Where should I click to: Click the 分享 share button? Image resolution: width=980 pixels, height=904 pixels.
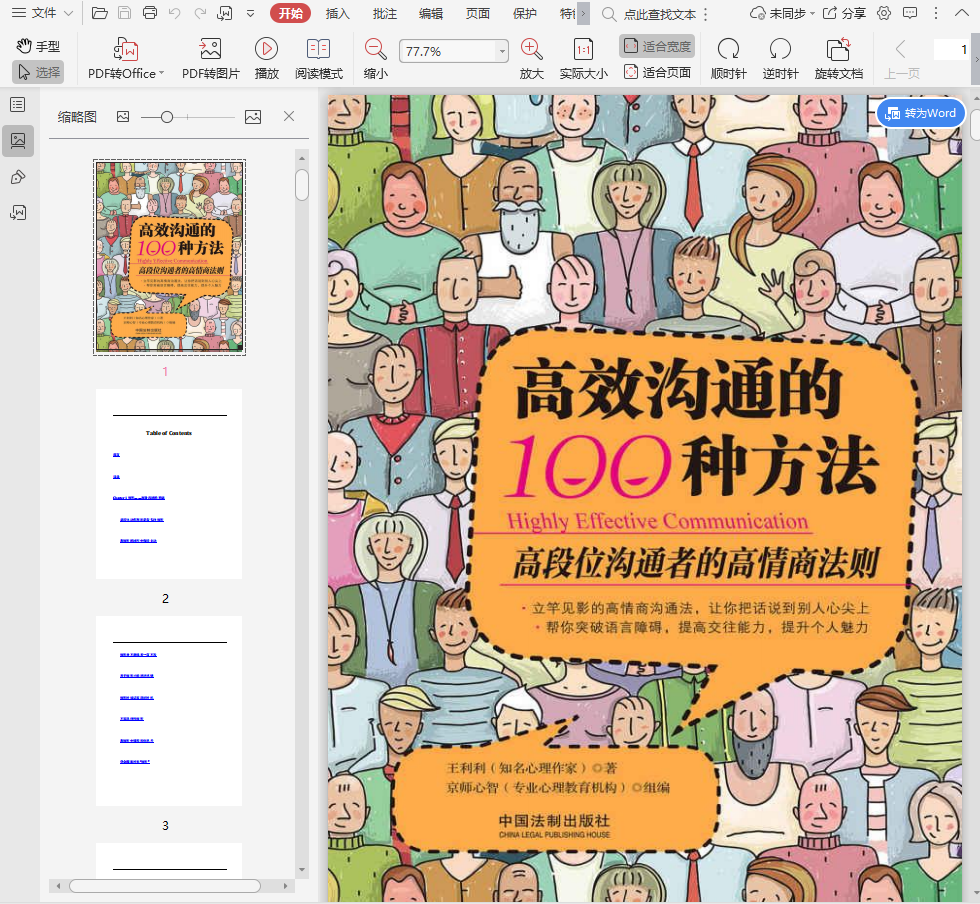[x=844, y=13]
